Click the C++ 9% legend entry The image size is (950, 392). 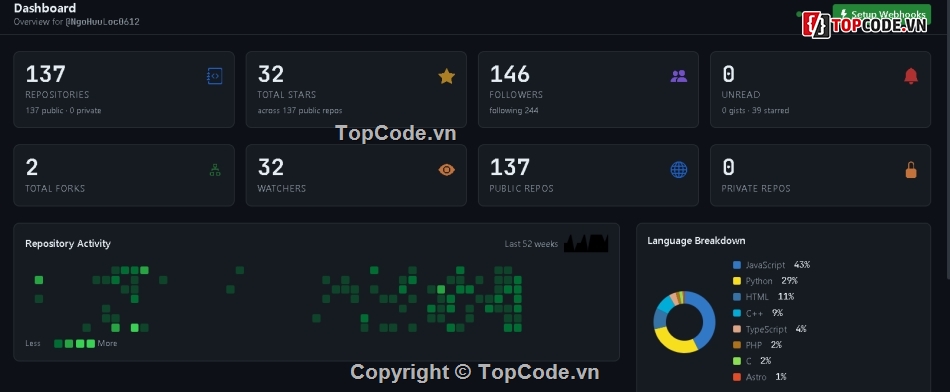[758, 313]
